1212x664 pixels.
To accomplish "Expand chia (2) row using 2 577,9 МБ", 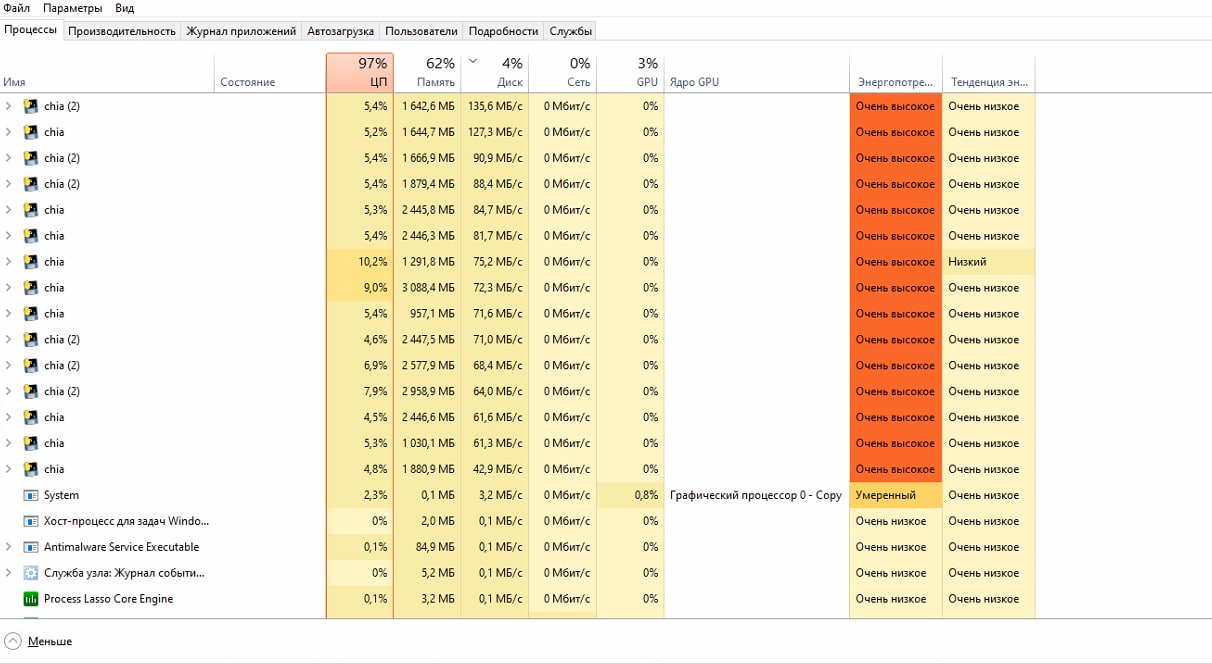I will pos(9,366).
